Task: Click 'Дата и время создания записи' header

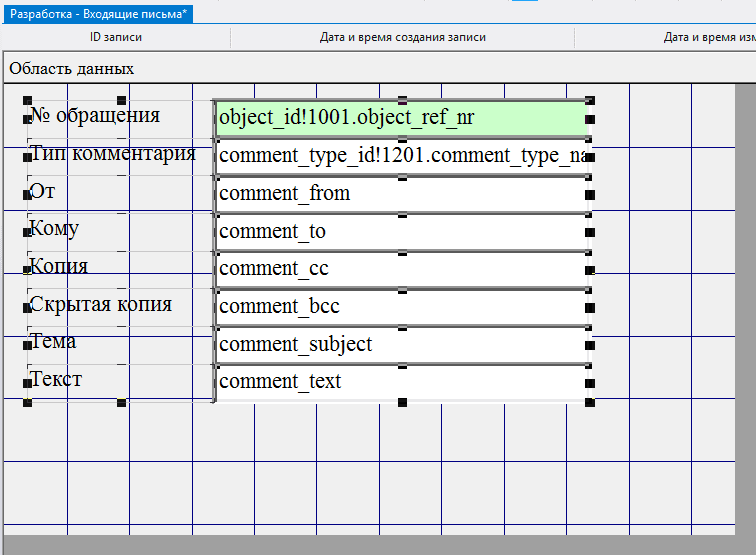Action: point(402,38)
